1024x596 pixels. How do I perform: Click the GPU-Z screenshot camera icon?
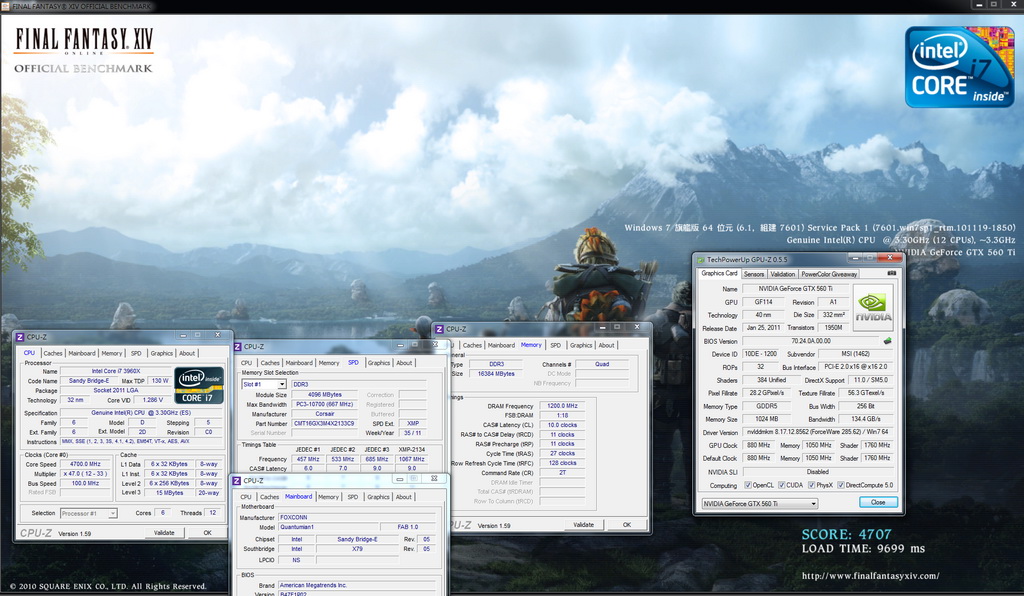coord(891,274)
